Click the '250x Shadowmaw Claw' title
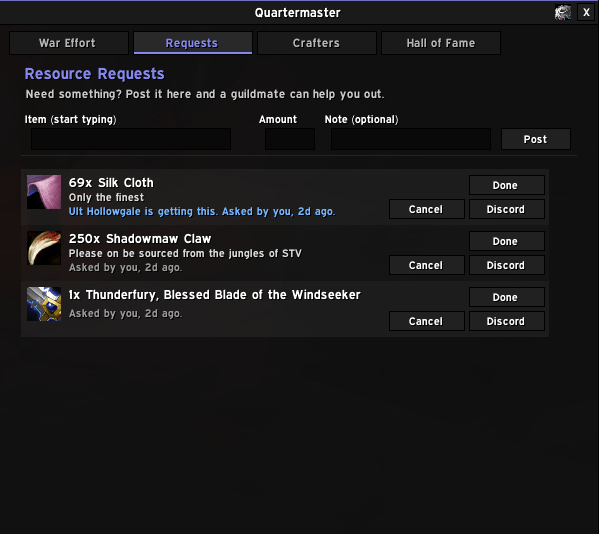This screenshot has height=534, width=599. point(140,239)
